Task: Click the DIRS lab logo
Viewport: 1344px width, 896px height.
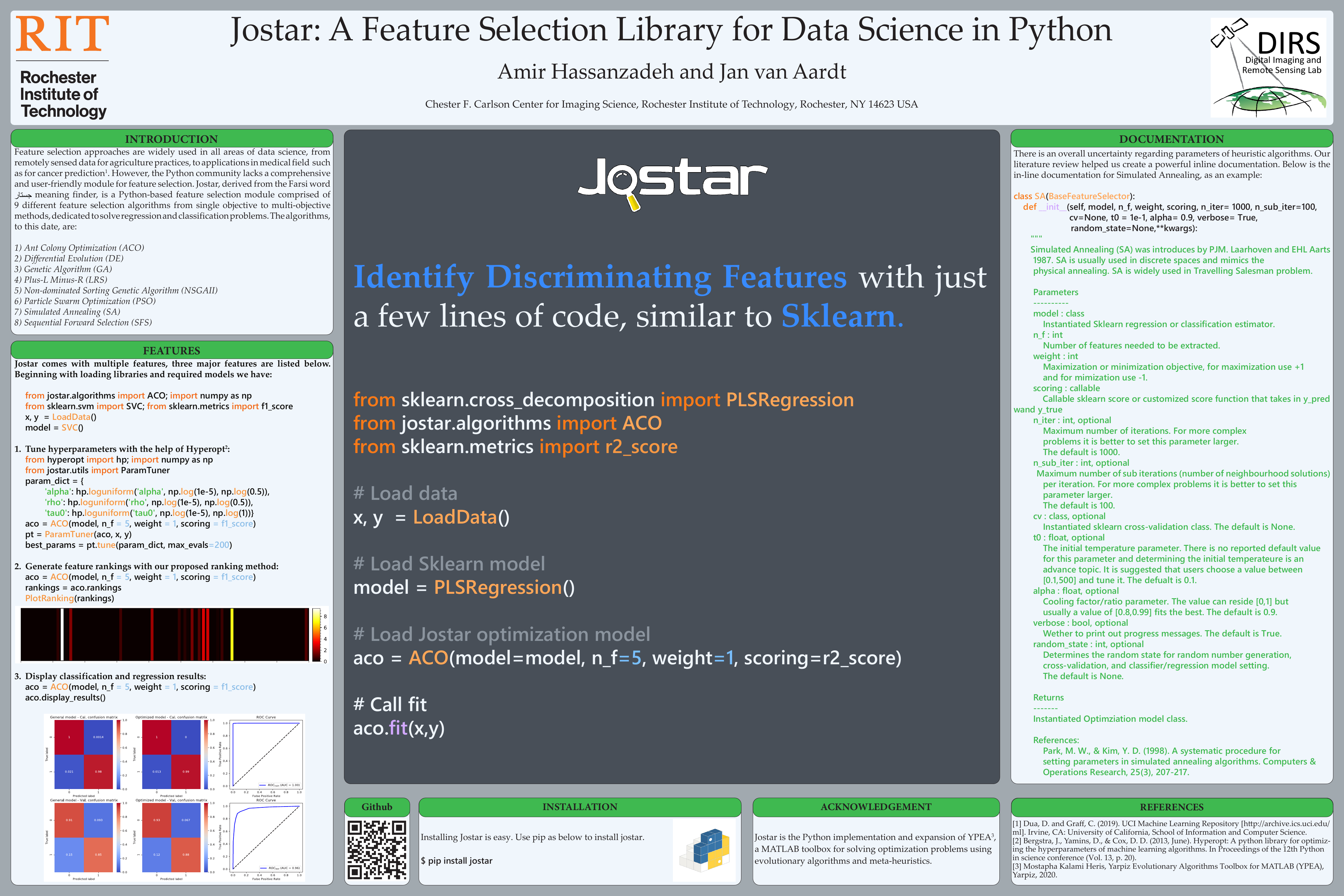Action: [1268, 68]
